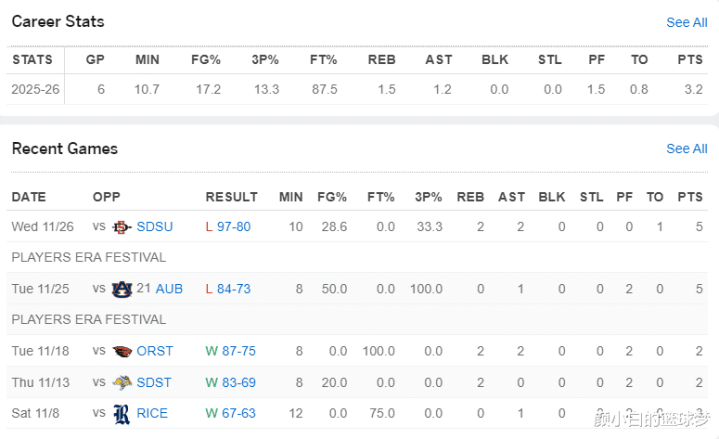
Task: Click the Oregon State Beavers logo
Action: click(x=122, y=351)
